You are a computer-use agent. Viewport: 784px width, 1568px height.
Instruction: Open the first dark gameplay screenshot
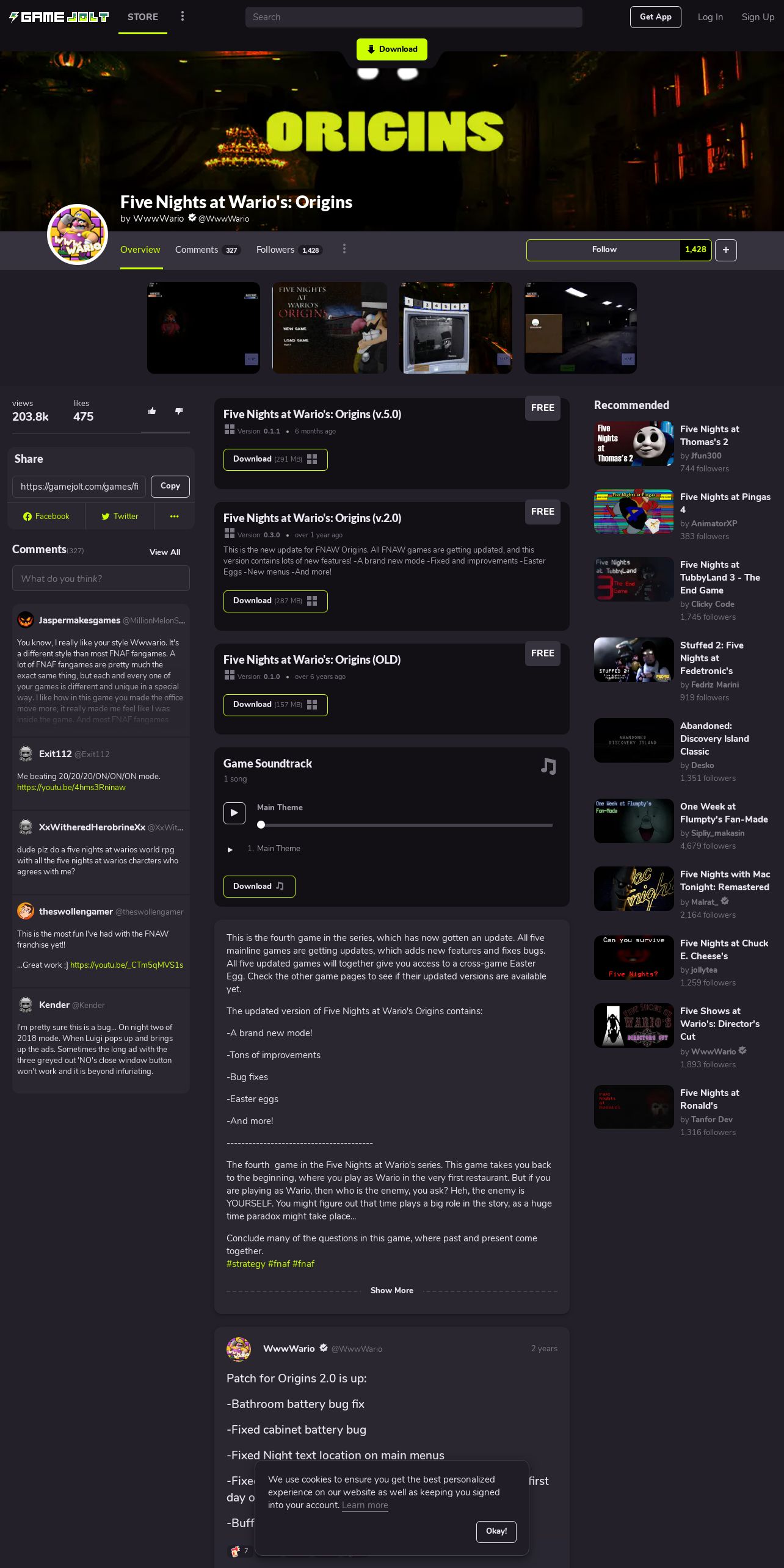tap(203, 328)
